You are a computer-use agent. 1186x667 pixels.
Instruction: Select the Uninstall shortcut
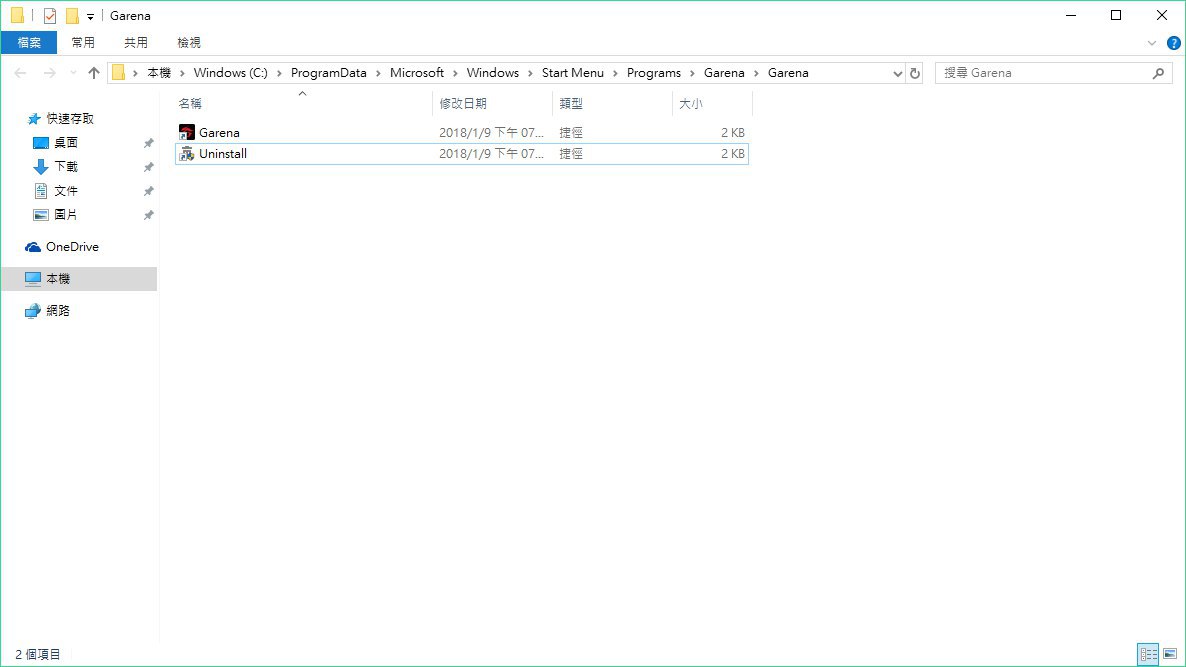222,154
